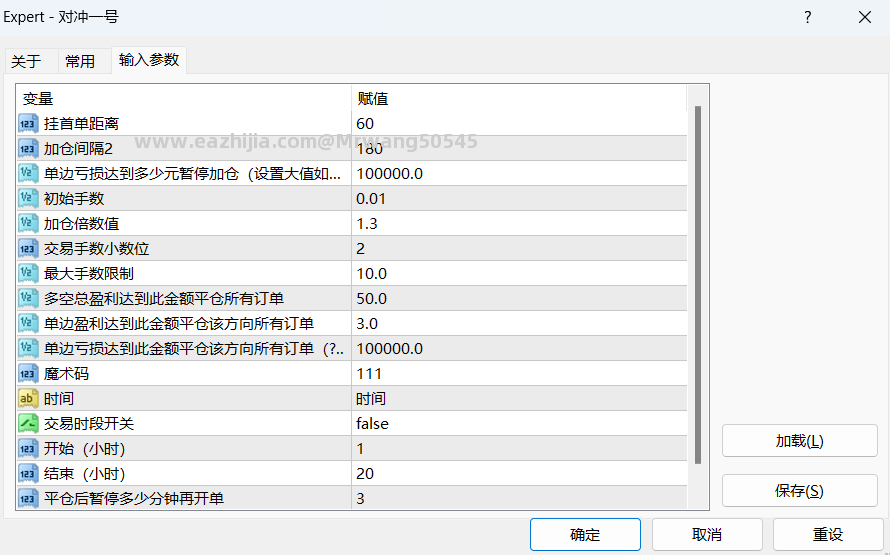Select the 交易时段开关 variable name
Screen dimensions: 890x555
tap(89, 423)
